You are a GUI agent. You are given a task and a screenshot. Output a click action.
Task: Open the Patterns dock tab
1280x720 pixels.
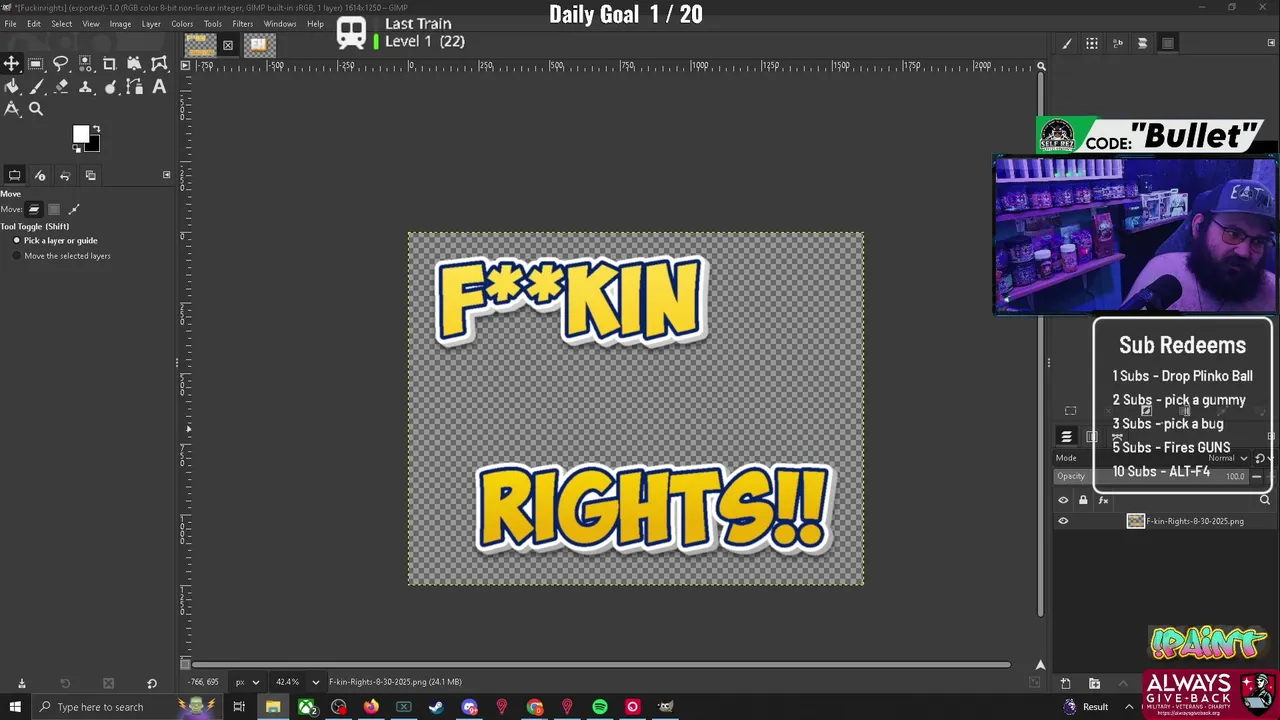pyautogui.click(x=1092, y=43)
